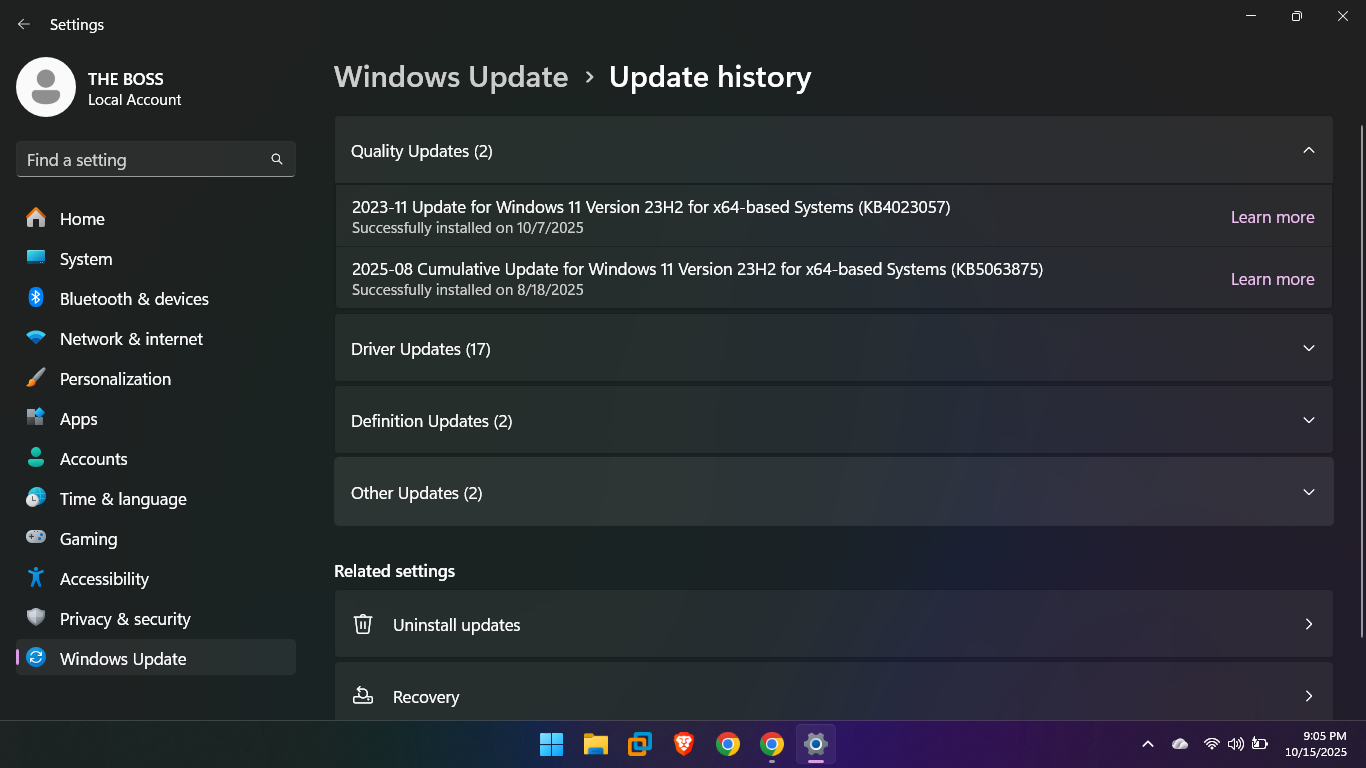Viewport: 1366px width, 768px height.
Task: Expand the Driver Updates section
Action: click(1308, 349)
